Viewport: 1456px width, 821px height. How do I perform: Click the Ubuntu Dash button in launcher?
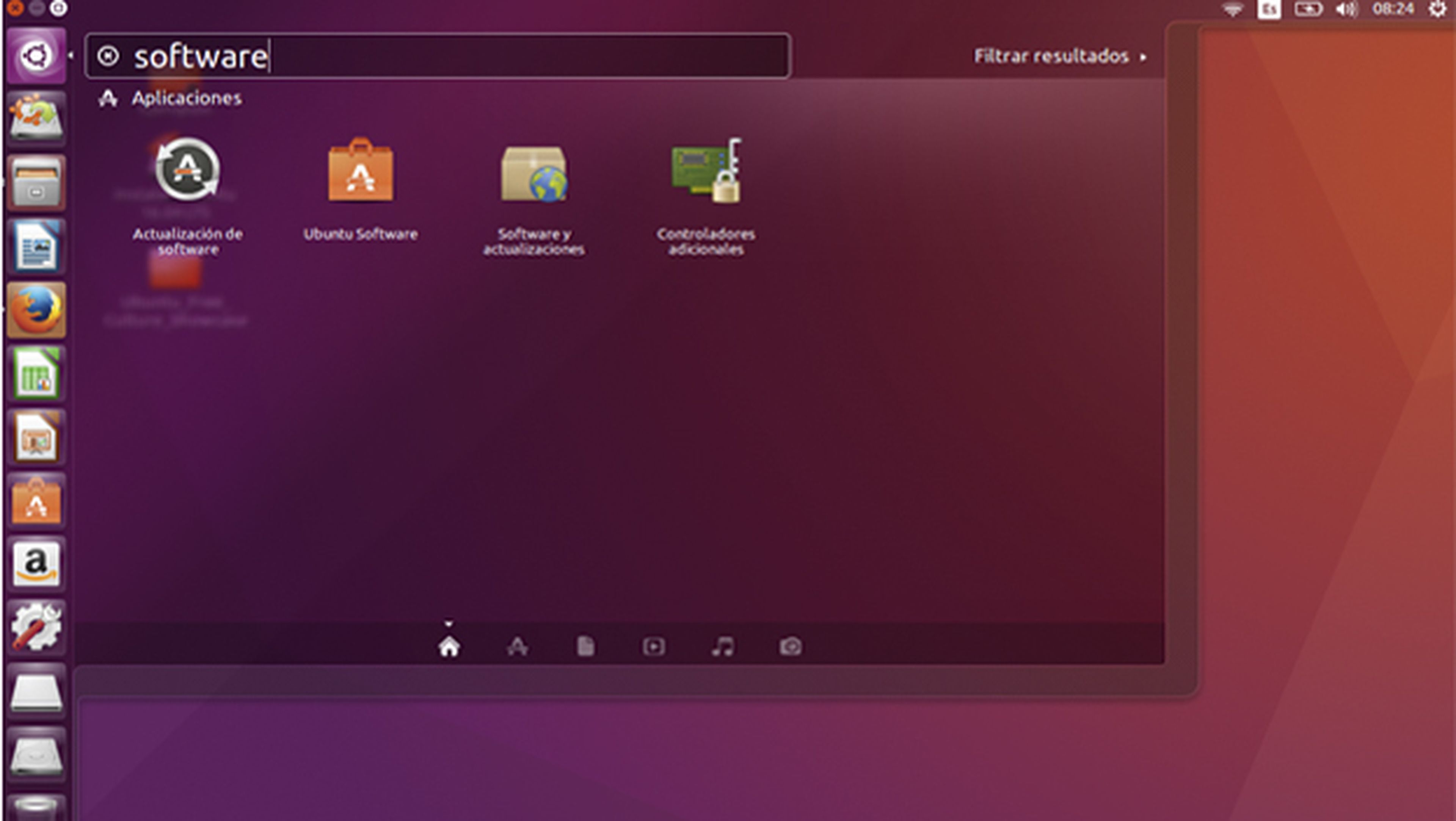[36, 55]
